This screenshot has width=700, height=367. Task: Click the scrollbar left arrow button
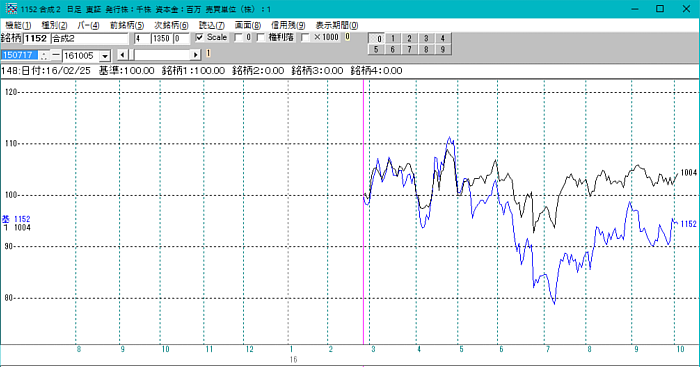[122, 55]
